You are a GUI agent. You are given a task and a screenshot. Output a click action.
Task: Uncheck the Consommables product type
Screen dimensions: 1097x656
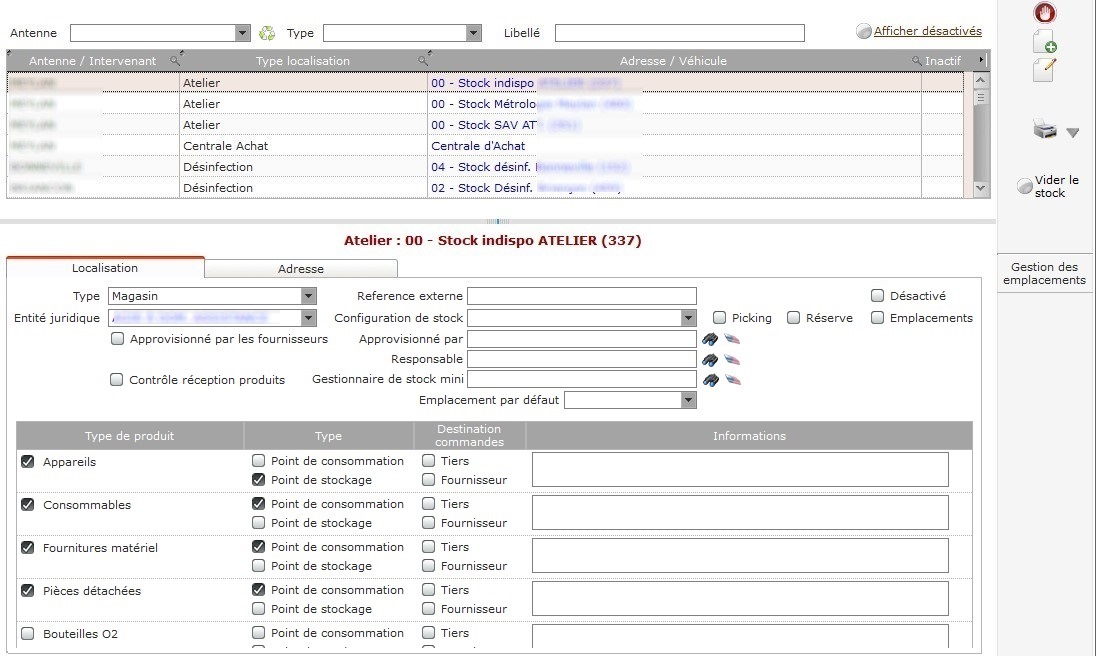click(28, 504)
